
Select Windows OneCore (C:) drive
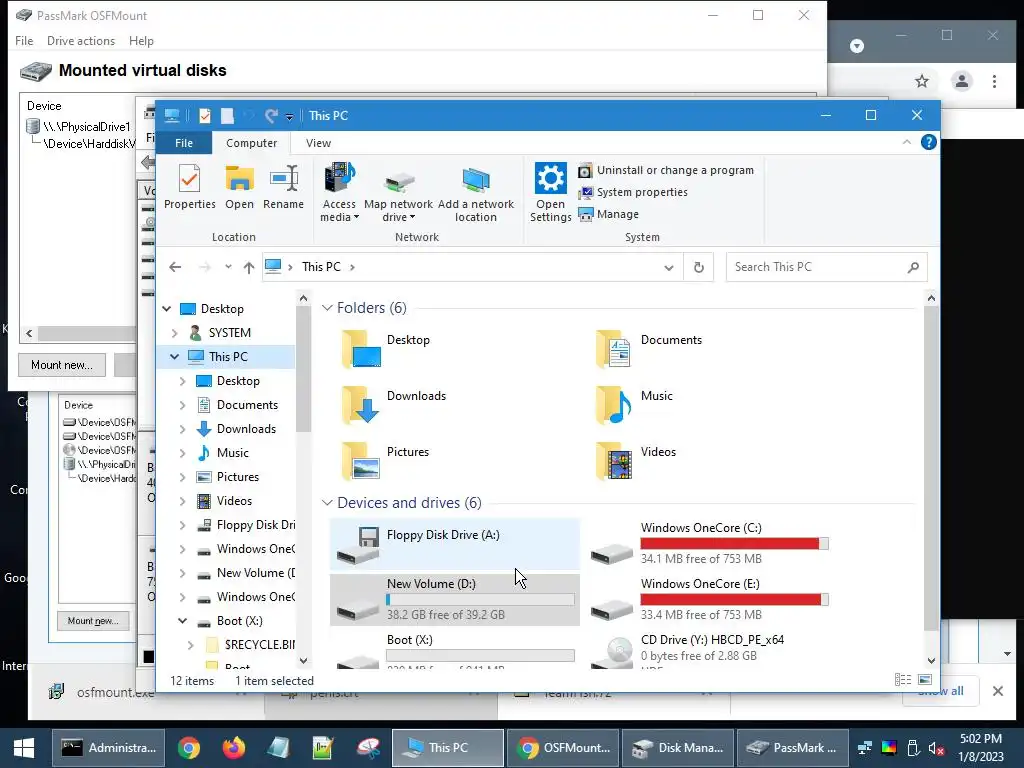709,543
